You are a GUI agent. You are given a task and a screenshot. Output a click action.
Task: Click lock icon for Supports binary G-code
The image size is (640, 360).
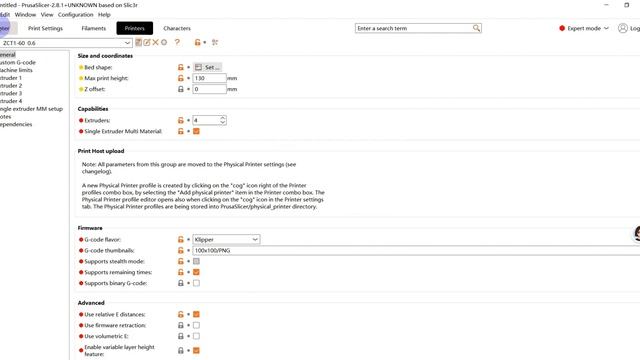coord(181,283)
